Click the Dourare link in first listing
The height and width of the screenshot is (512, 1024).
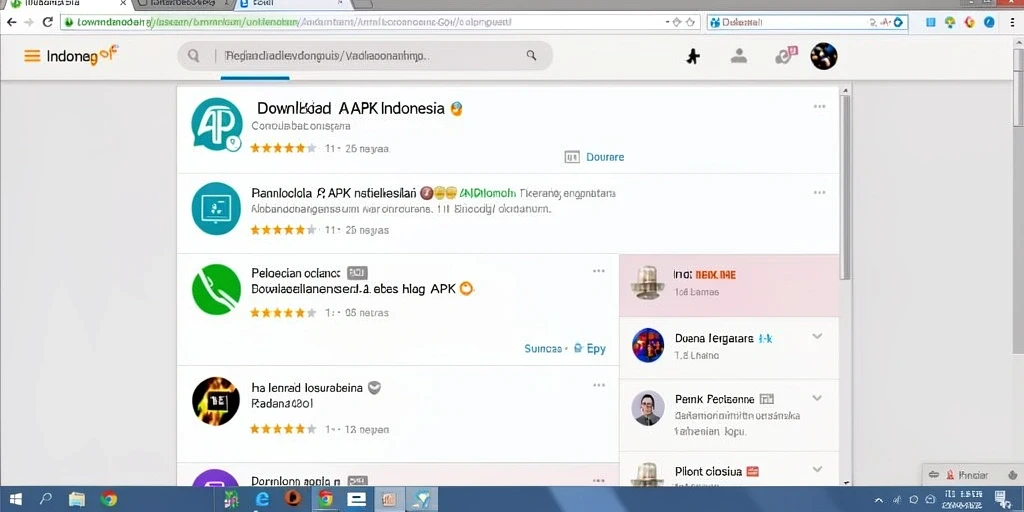click(x=605, y=157)
